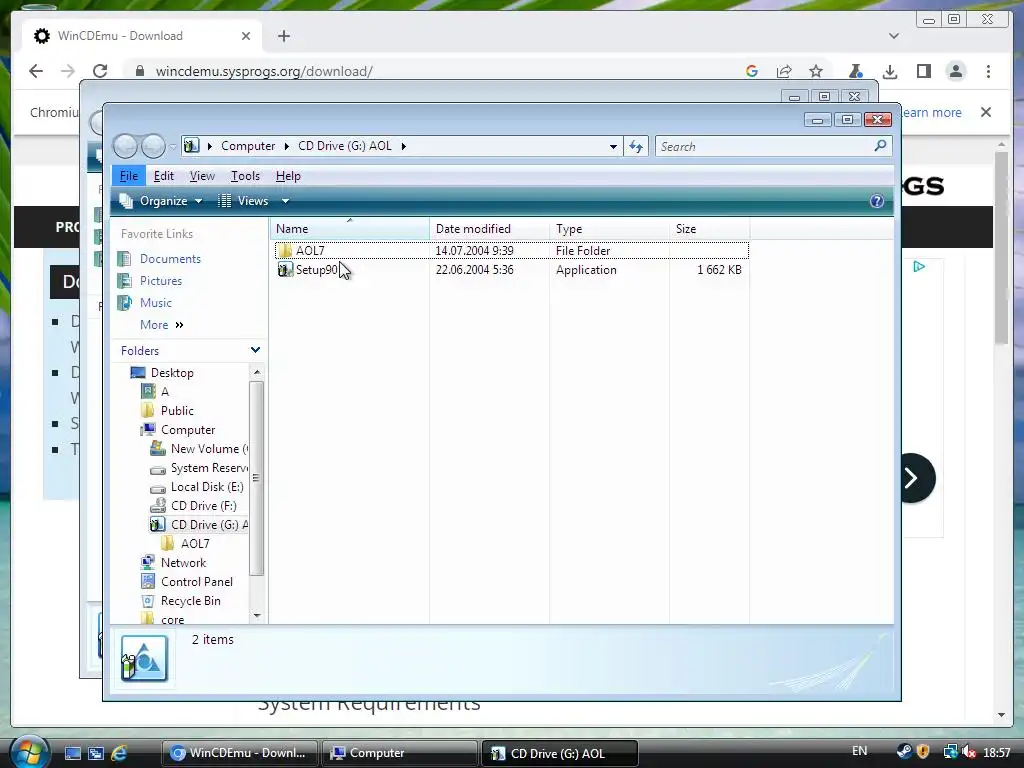The width and height of the screenshot is (1024, 768).
Task: Click Computer breadcrumb in address bar
Action: tap(248, 146)
